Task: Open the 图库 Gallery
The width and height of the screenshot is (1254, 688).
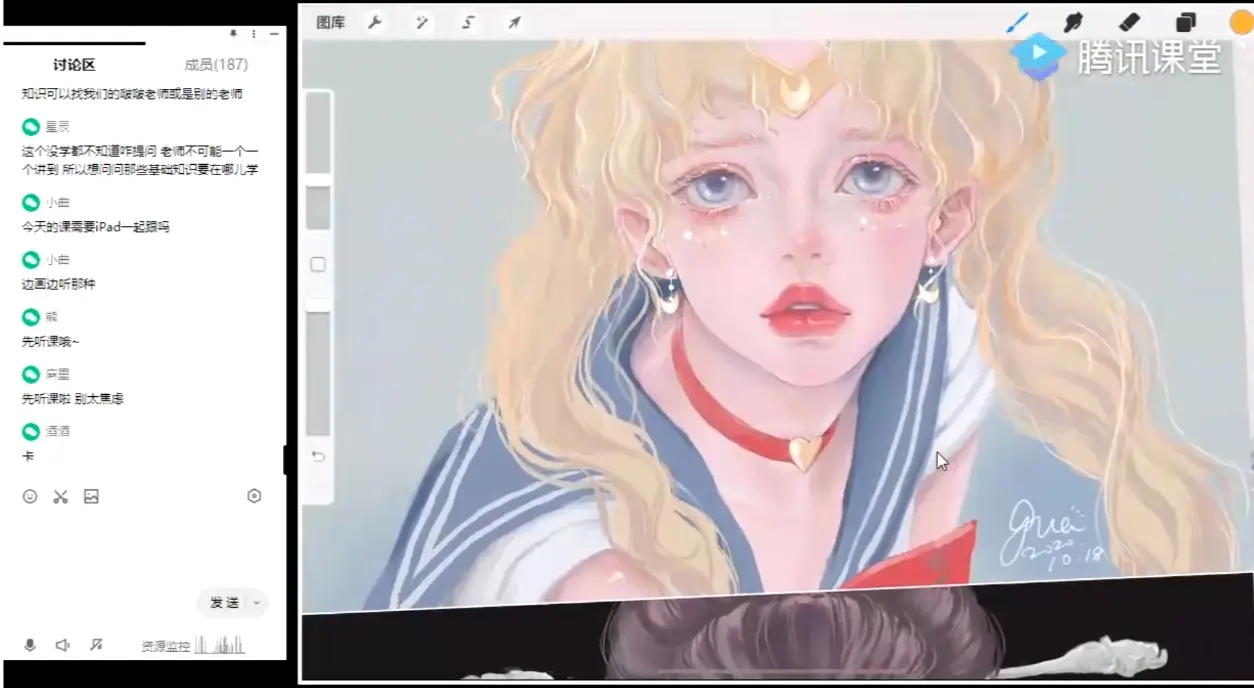Action: [x=330, y=20]
